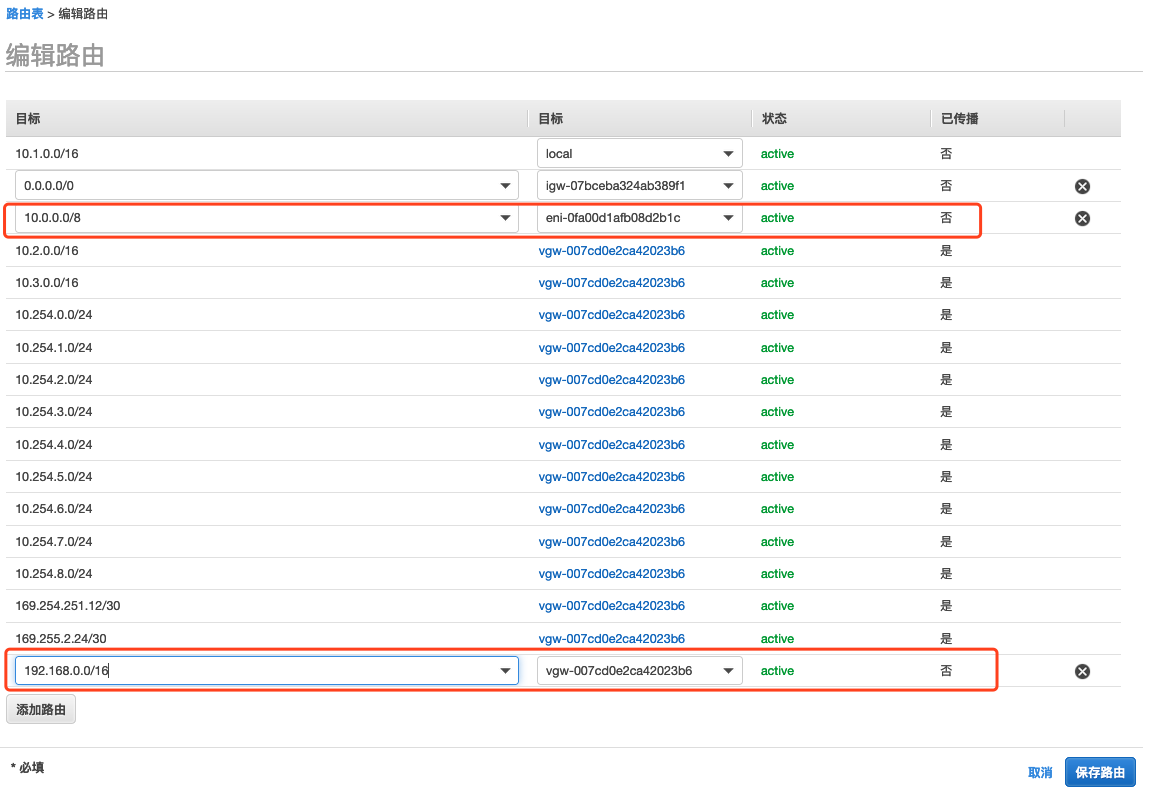Click active status of 192.168.0.0/16 row
1149x793 pixels.
[x=777, y=671]
